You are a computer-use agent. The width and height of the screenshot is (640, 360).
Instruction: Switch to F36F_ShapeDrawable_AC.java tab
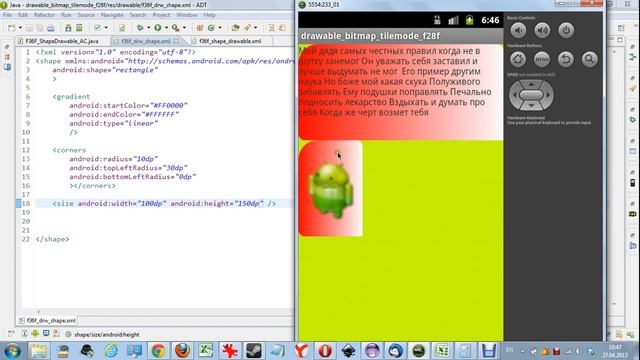click(x=62, y=41)
